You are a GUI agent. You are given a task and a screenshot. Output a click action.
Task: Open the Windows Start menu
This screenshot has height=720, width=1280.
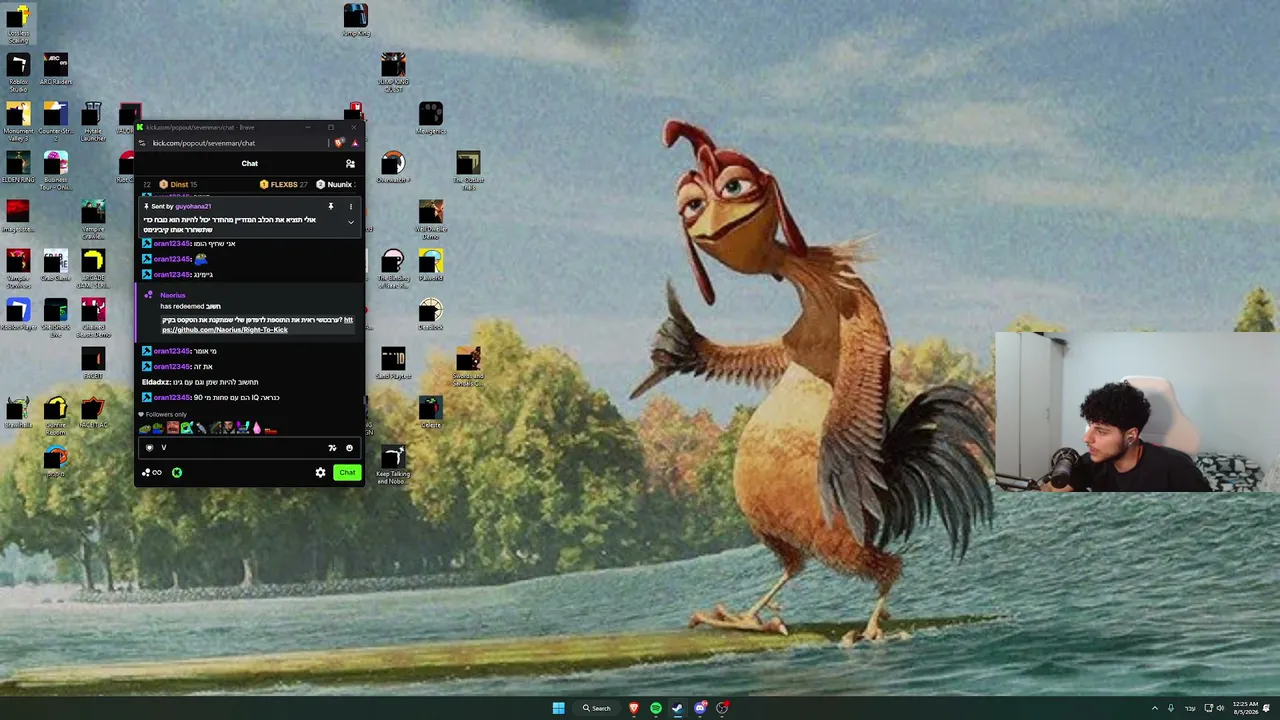click(558, 708)
